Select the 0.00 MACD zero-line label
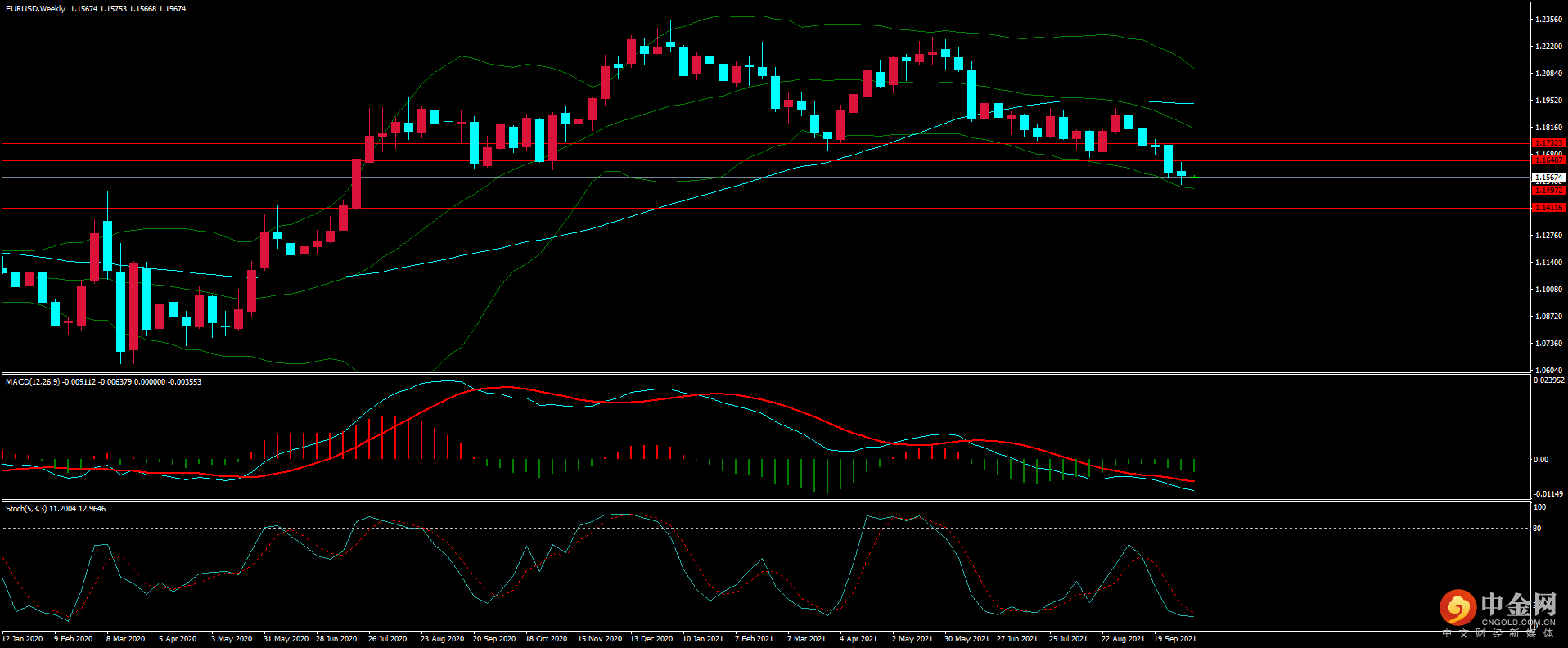This screenshot has height=648, width=1568. pyautogui.click(x=1541, y=460)
